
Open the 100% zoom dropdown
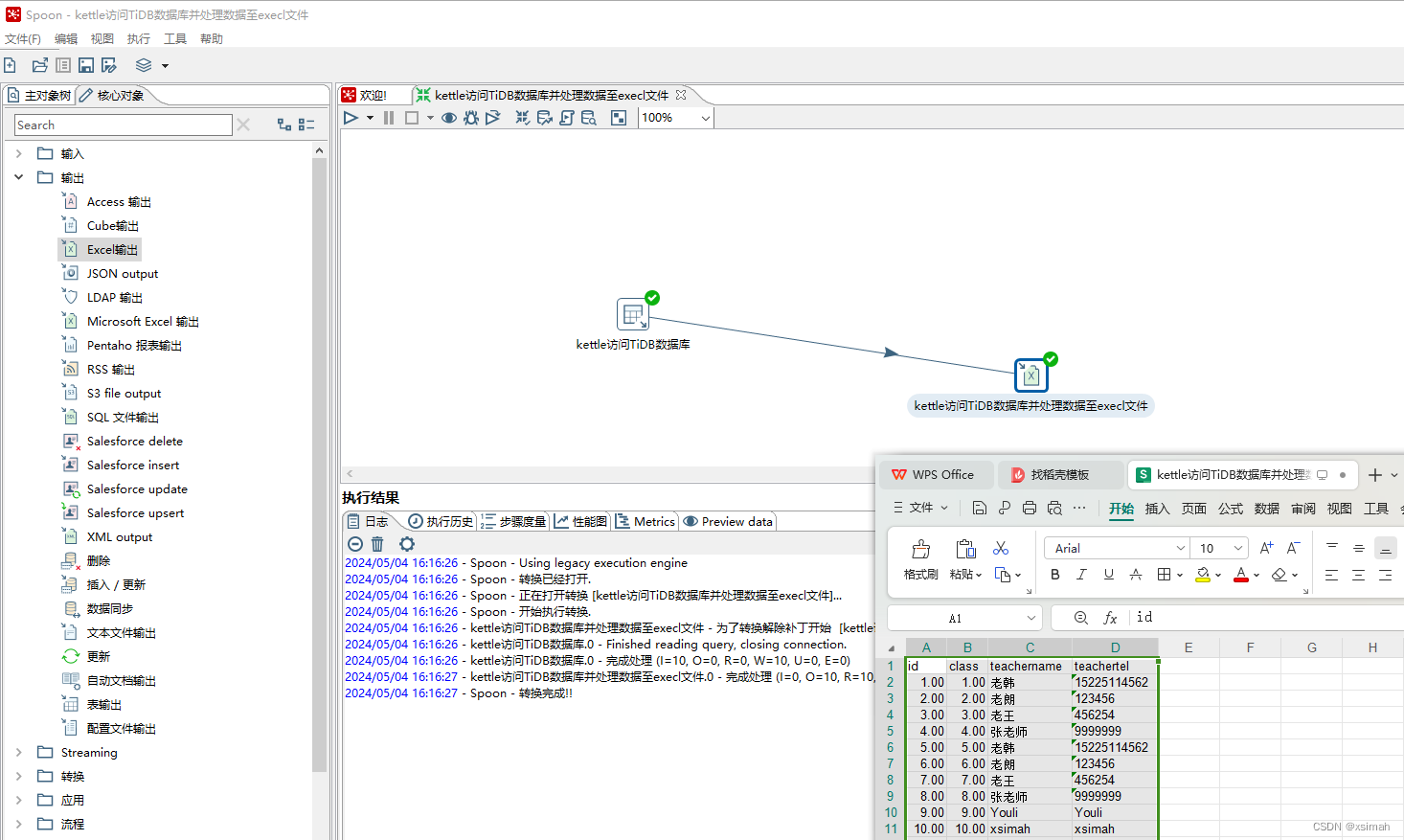[706, 118]
